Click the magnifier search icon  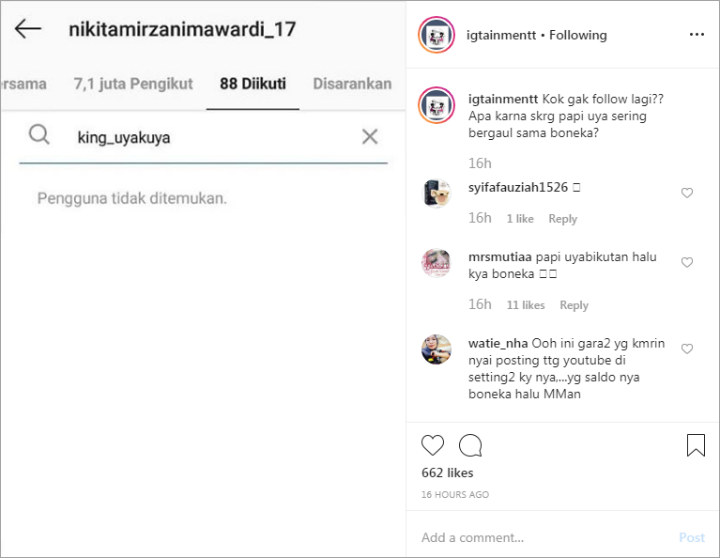coord(39,135)
